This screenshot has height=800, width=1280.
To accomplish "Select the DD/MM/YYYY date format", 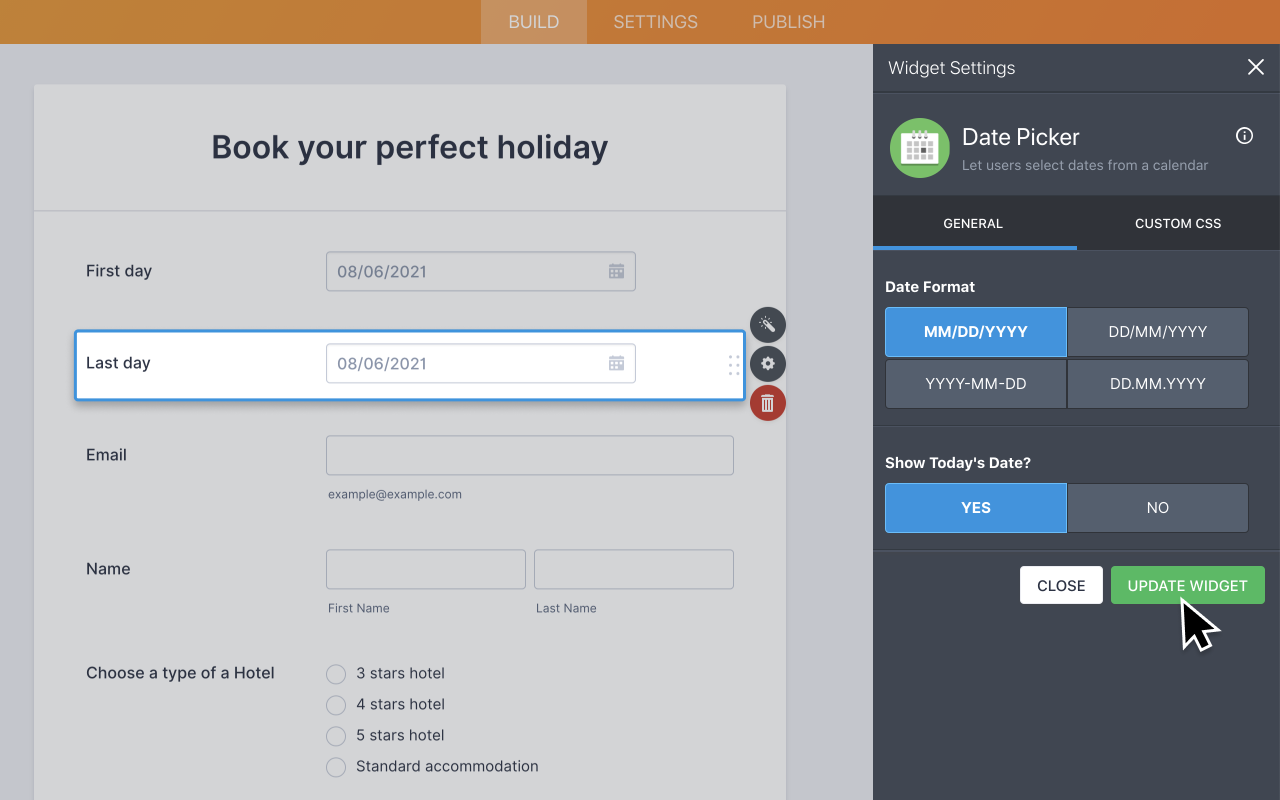I will pos(1157,332).
